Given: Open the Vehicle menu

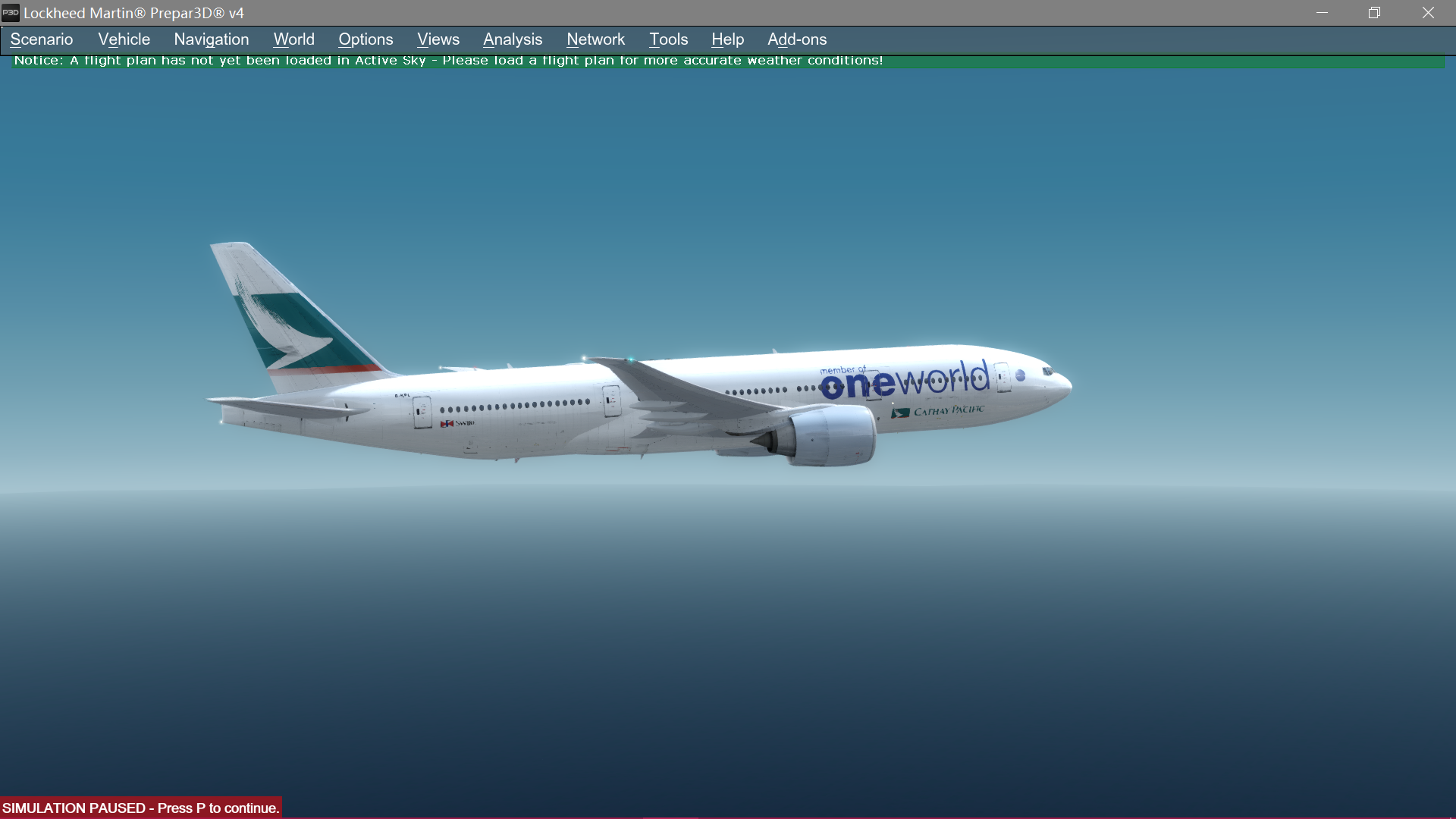Looking at the screenshot, I should [124, 39].
